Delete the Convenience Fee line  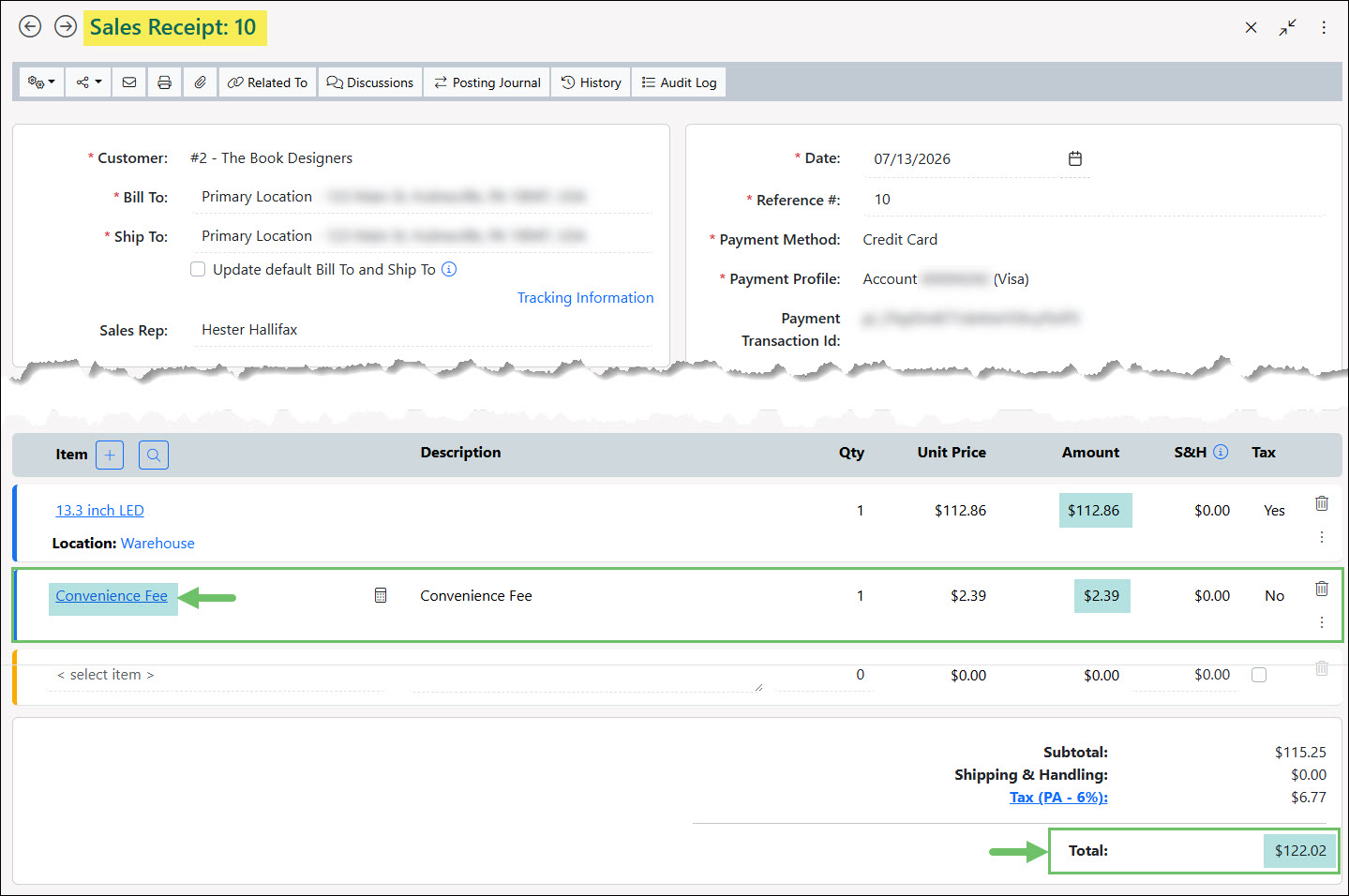point(1322,589)
